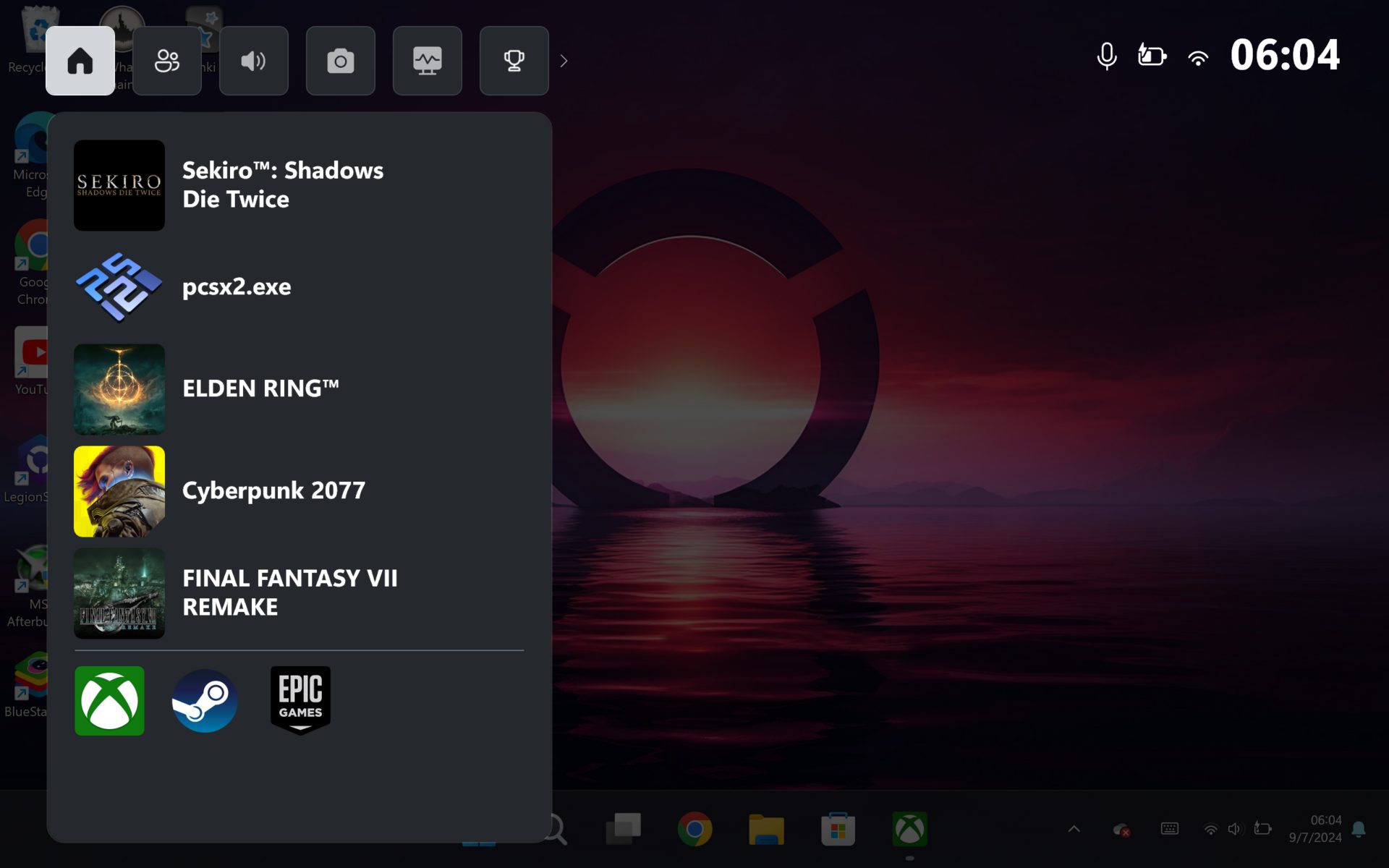Open the Audio volume widget
Viewport: 1389px width, 868px height.
(x=253, y=61)
